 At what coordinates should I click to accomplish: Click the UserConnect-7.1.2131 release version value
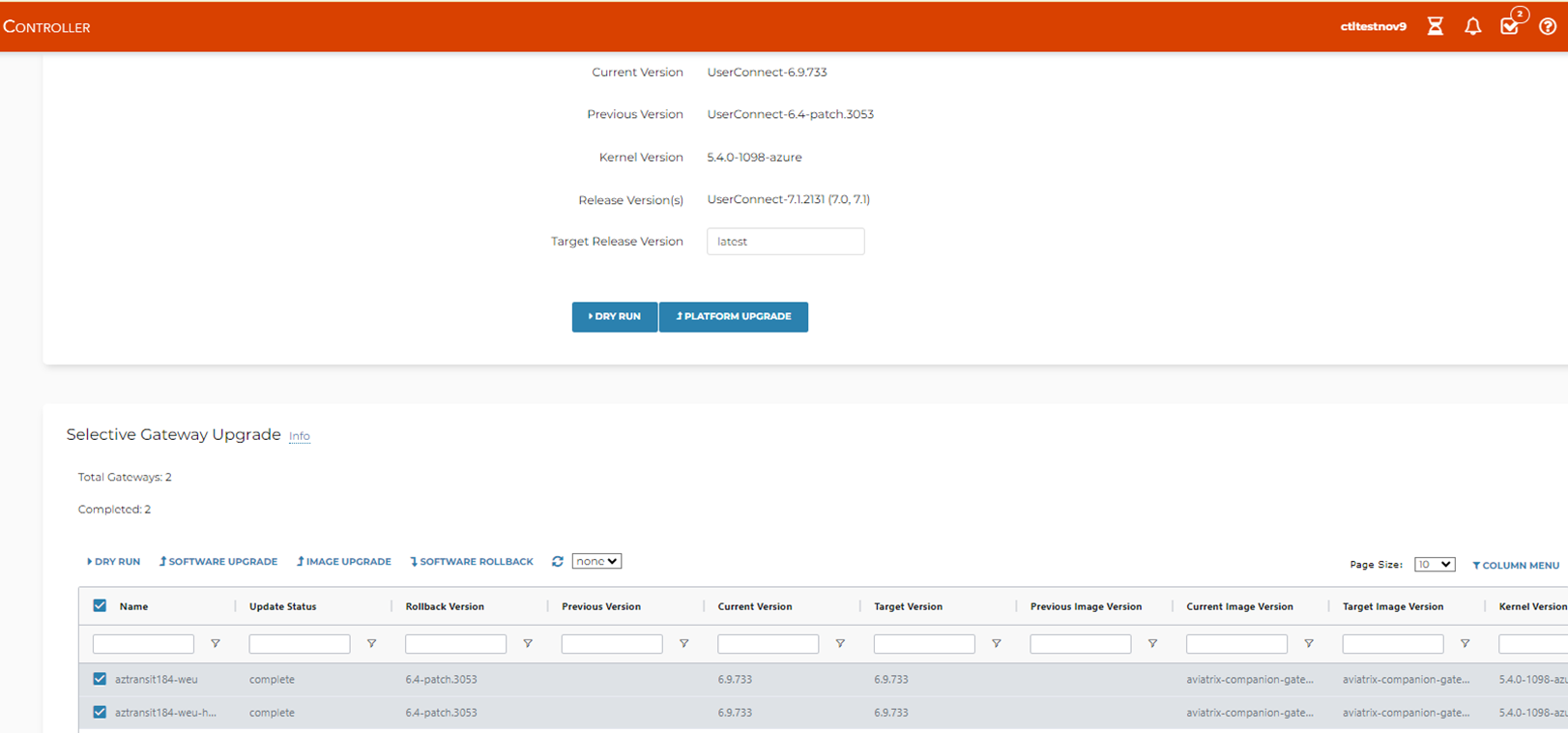(788, 200)
